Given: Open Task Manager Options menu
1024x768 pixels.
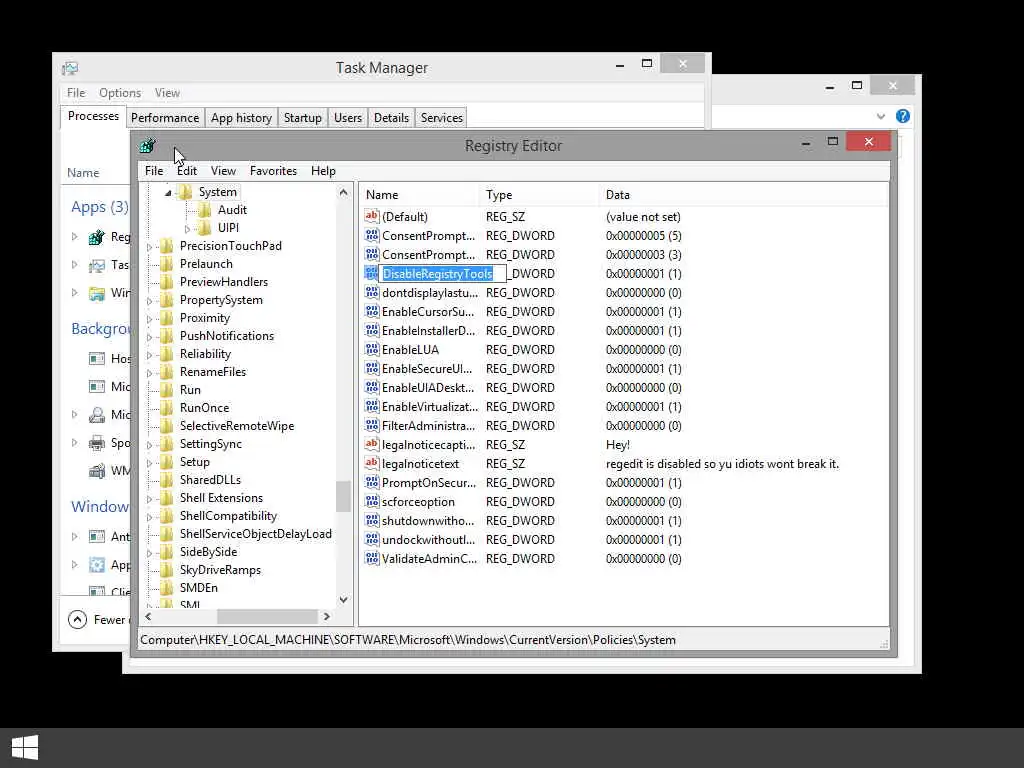Looking at the screenshot, I should point(120,93).
